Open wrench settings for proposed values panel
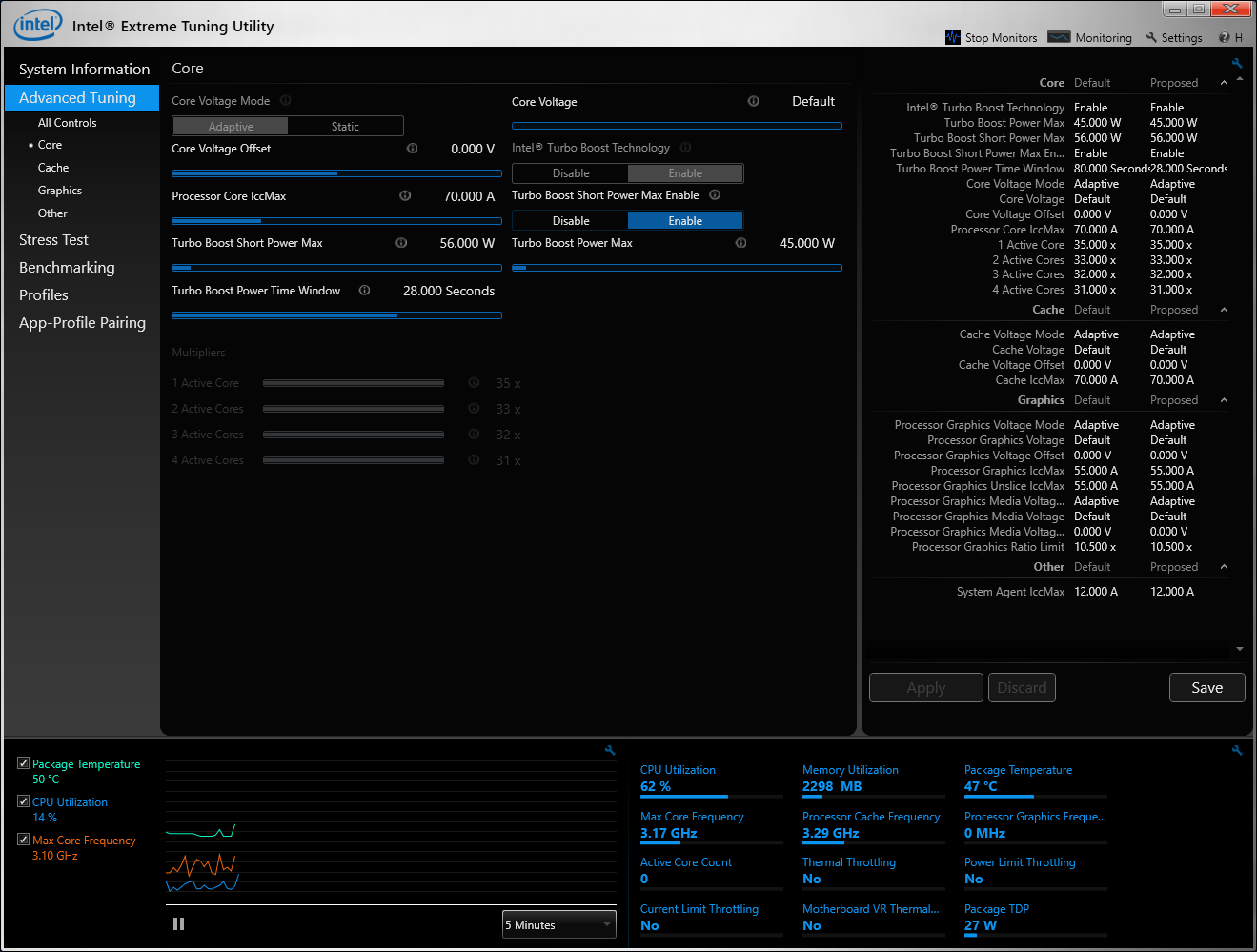The height and width of the screenshot is (952, 1257). pyautogui.click(x=1237, y=64)
